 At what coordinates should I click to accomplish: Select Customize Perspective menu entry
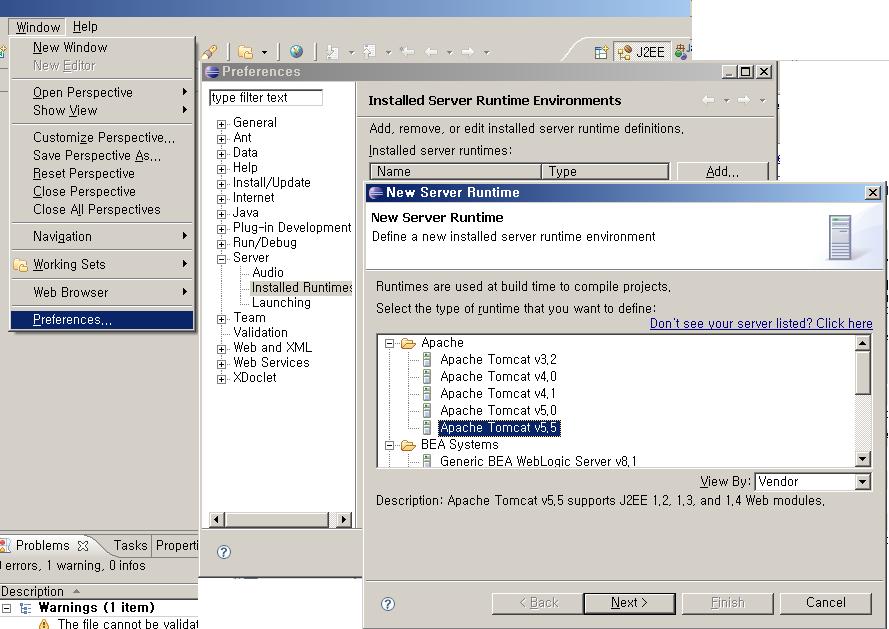104,138
